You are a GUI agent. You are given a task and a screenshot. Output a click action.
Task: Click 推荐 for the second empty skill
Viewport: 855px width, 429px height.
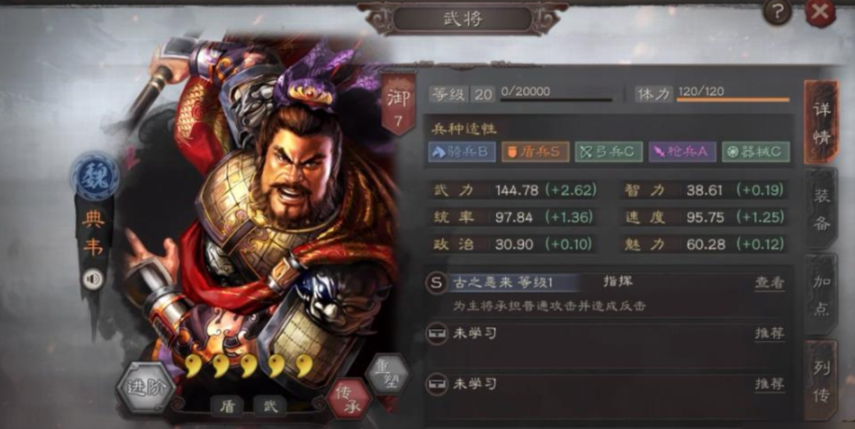[x=769, y=384]
